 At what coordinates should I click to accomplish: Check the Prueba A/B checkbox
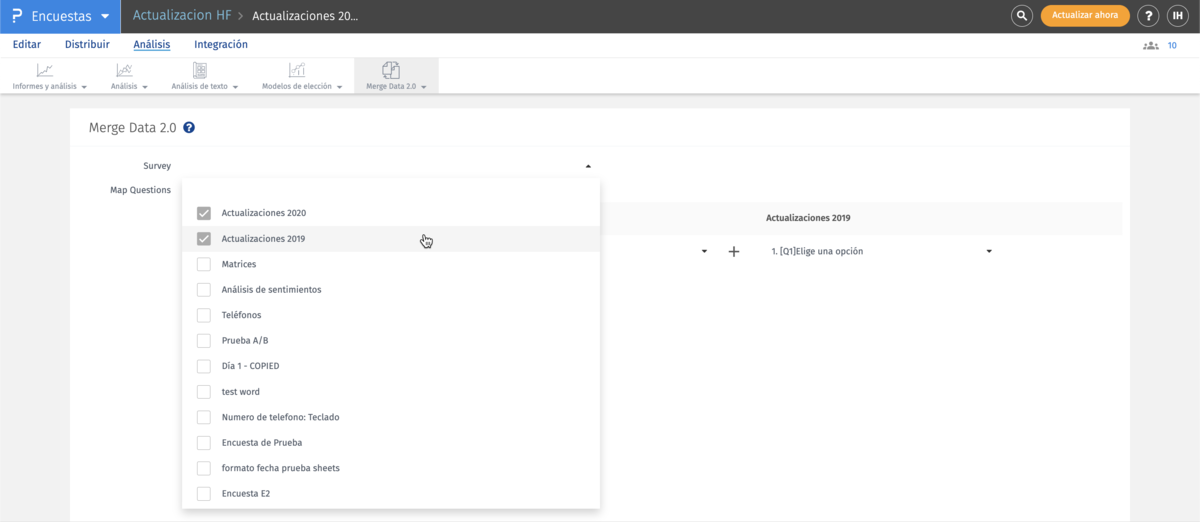point(204,341)
